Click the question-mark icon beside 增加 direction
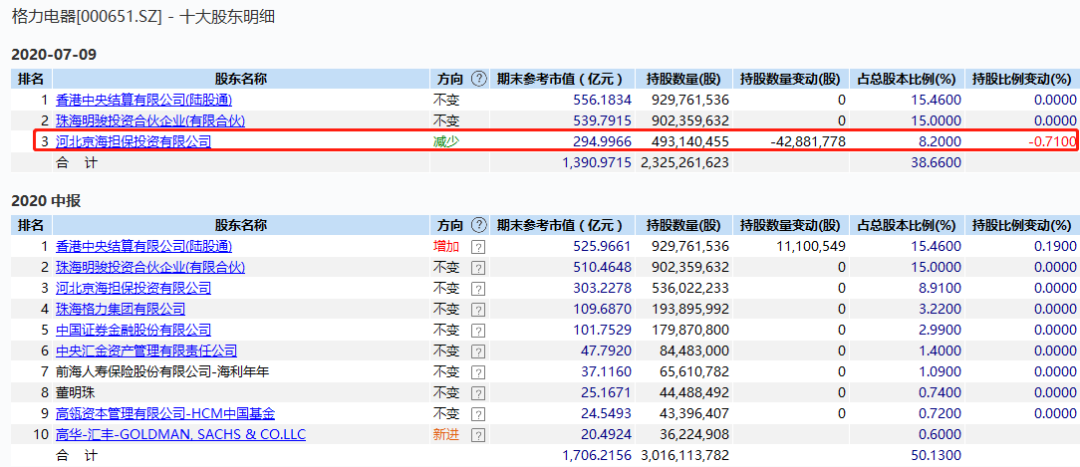The height and width of the screenshot is (467, 1080). (477, 247)
